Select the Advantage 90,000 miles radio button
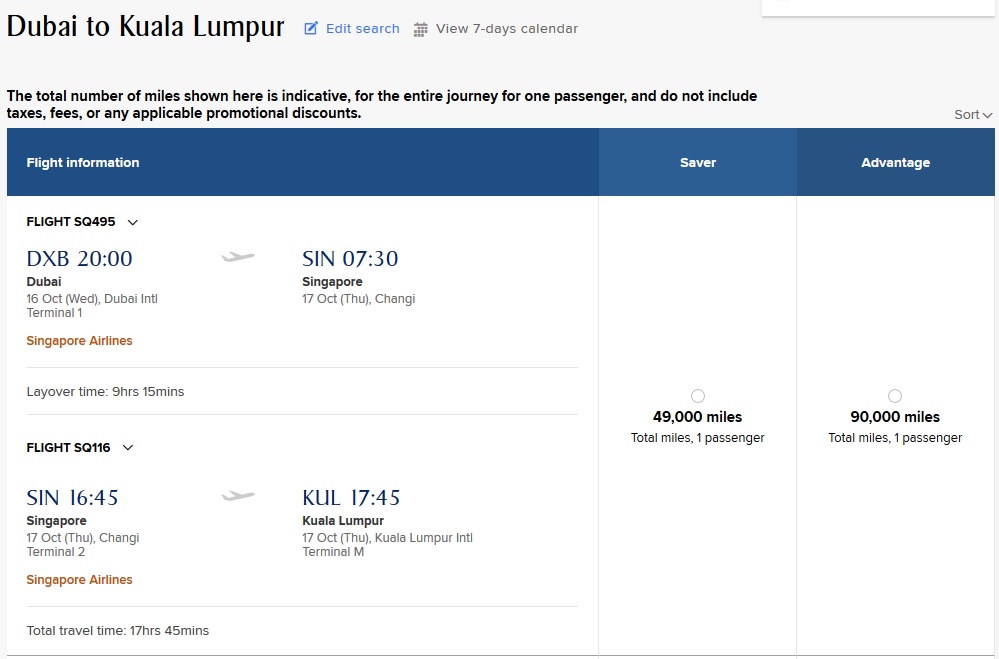999x659 pixels. pos(894,396)
